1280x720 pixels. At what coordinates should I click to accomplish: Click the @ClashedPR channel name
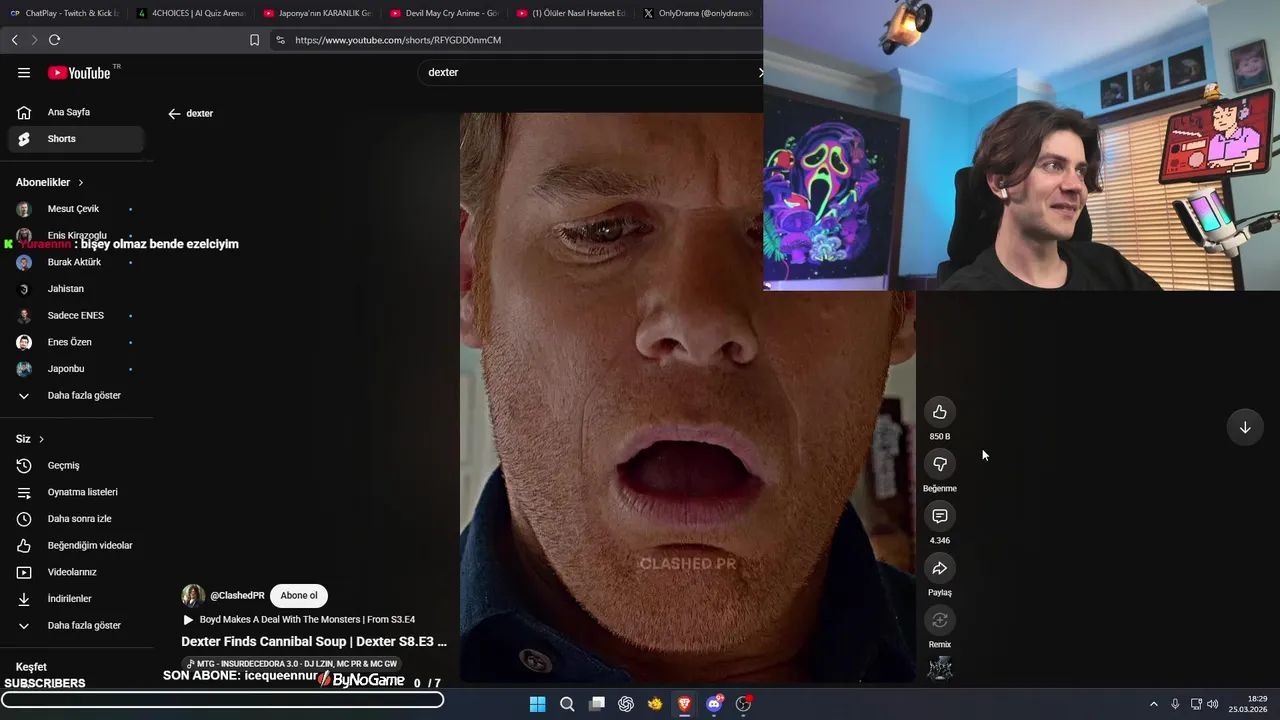coord(237,596)
